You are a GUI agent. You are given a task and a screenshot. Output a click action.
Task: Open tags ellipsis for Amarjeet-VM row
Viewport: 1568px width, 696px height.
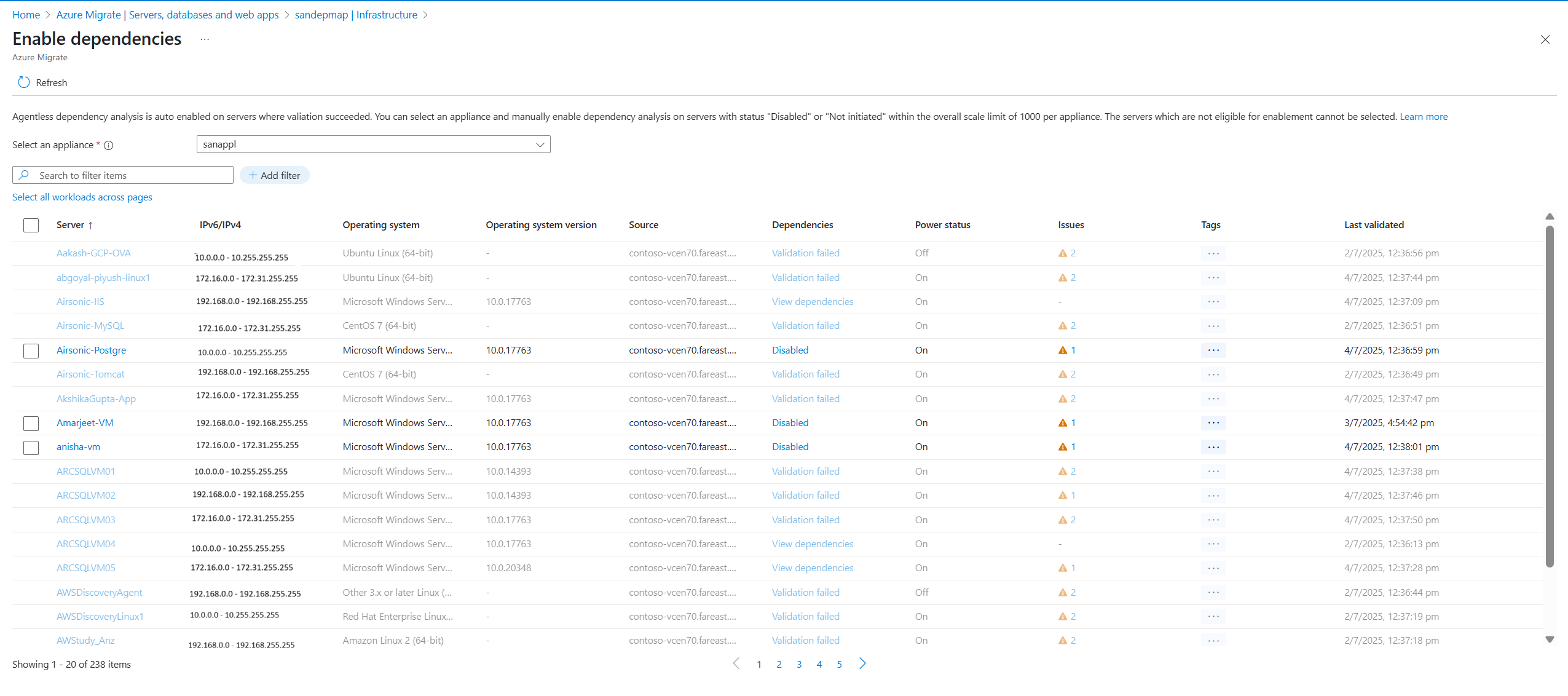[1213, 423]
